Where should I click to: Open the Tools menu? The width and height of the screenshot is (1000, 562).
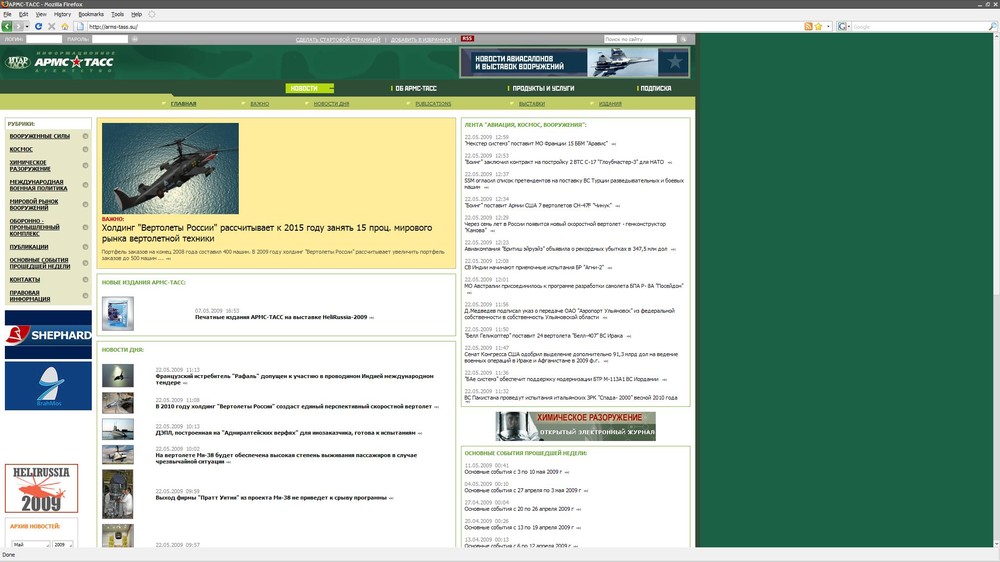pos(117,14)
